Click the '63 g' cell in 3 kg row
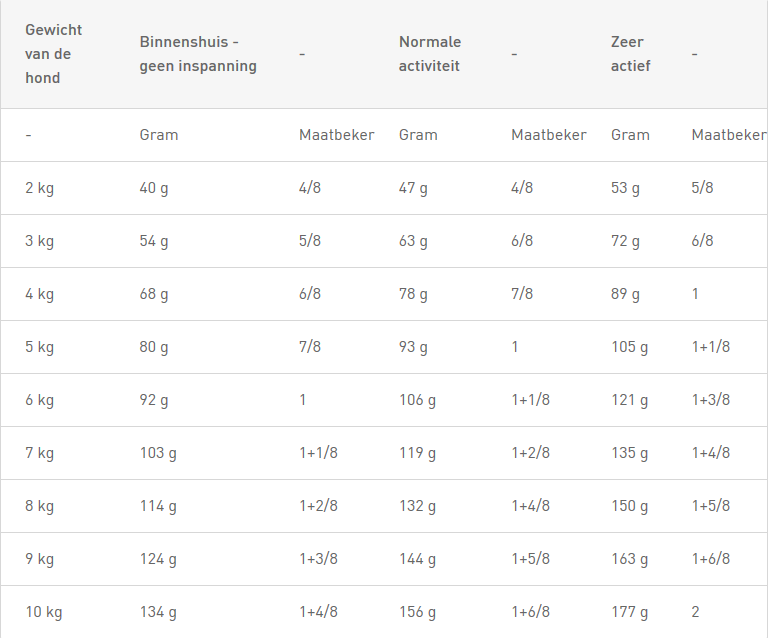The image size is (768, 638). [x=413, y=241]
